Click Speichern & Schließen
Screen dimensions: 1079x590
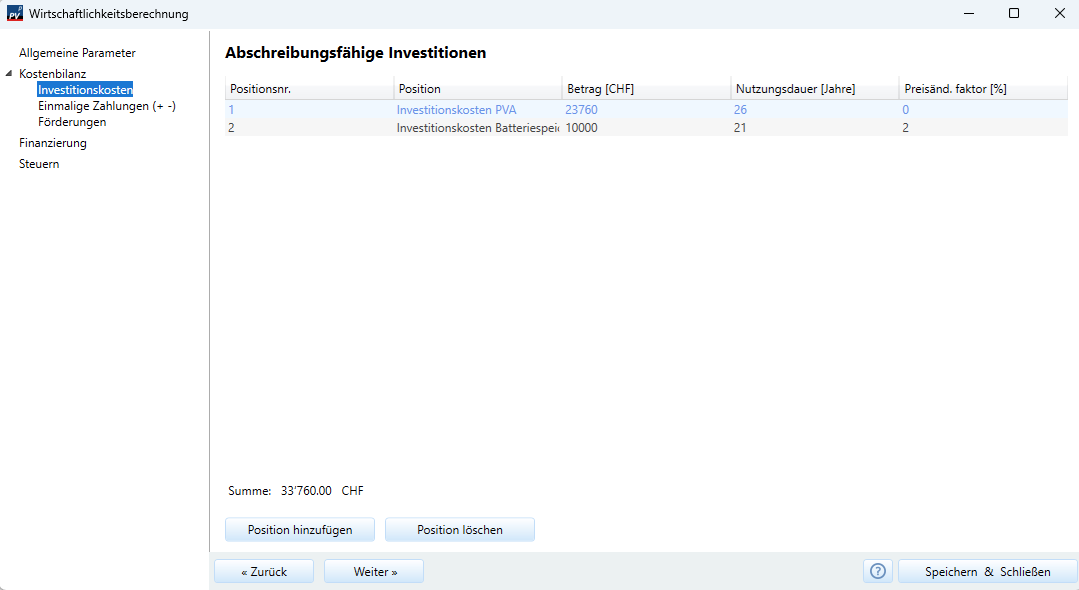click(987, 571)
